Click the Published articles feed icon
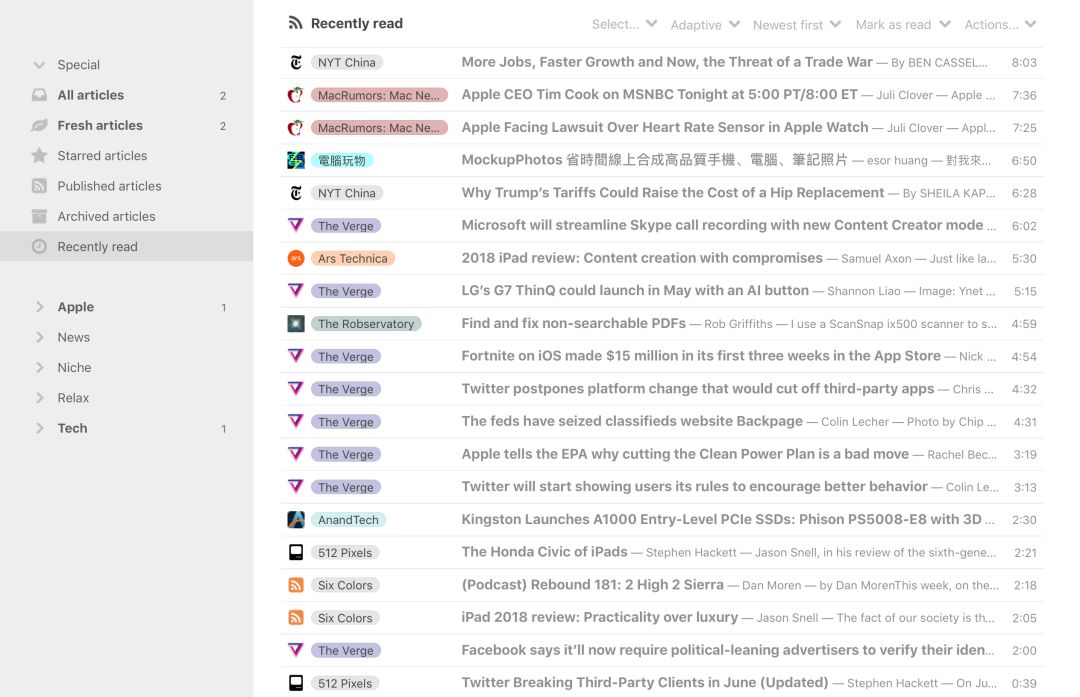Image resolution: width=1080 pixels, height=697 pixels. 39,186
